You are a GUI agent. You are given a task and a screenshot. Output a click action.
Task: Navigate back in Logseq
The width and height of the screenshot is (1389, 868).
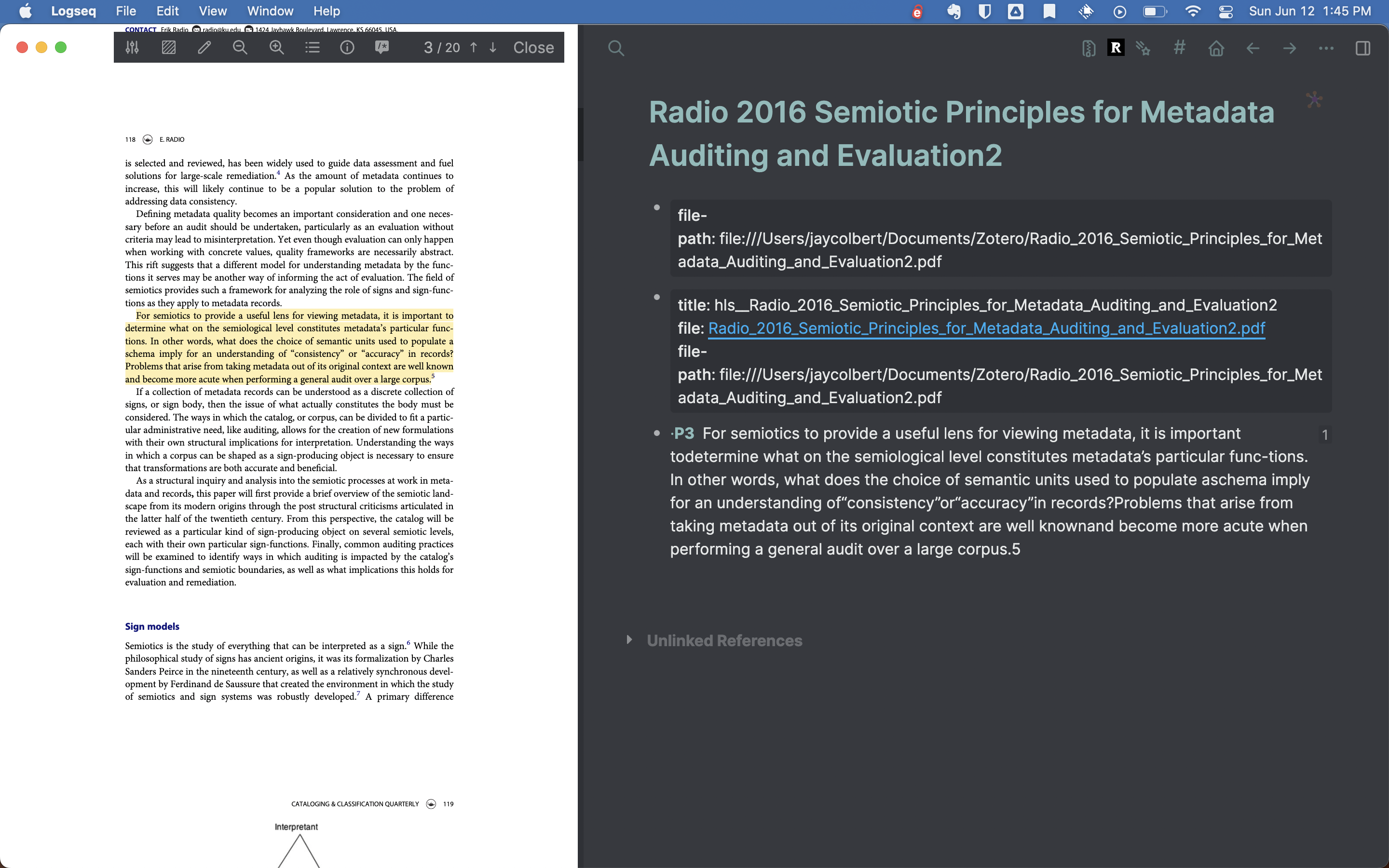tap(1253, 48)
